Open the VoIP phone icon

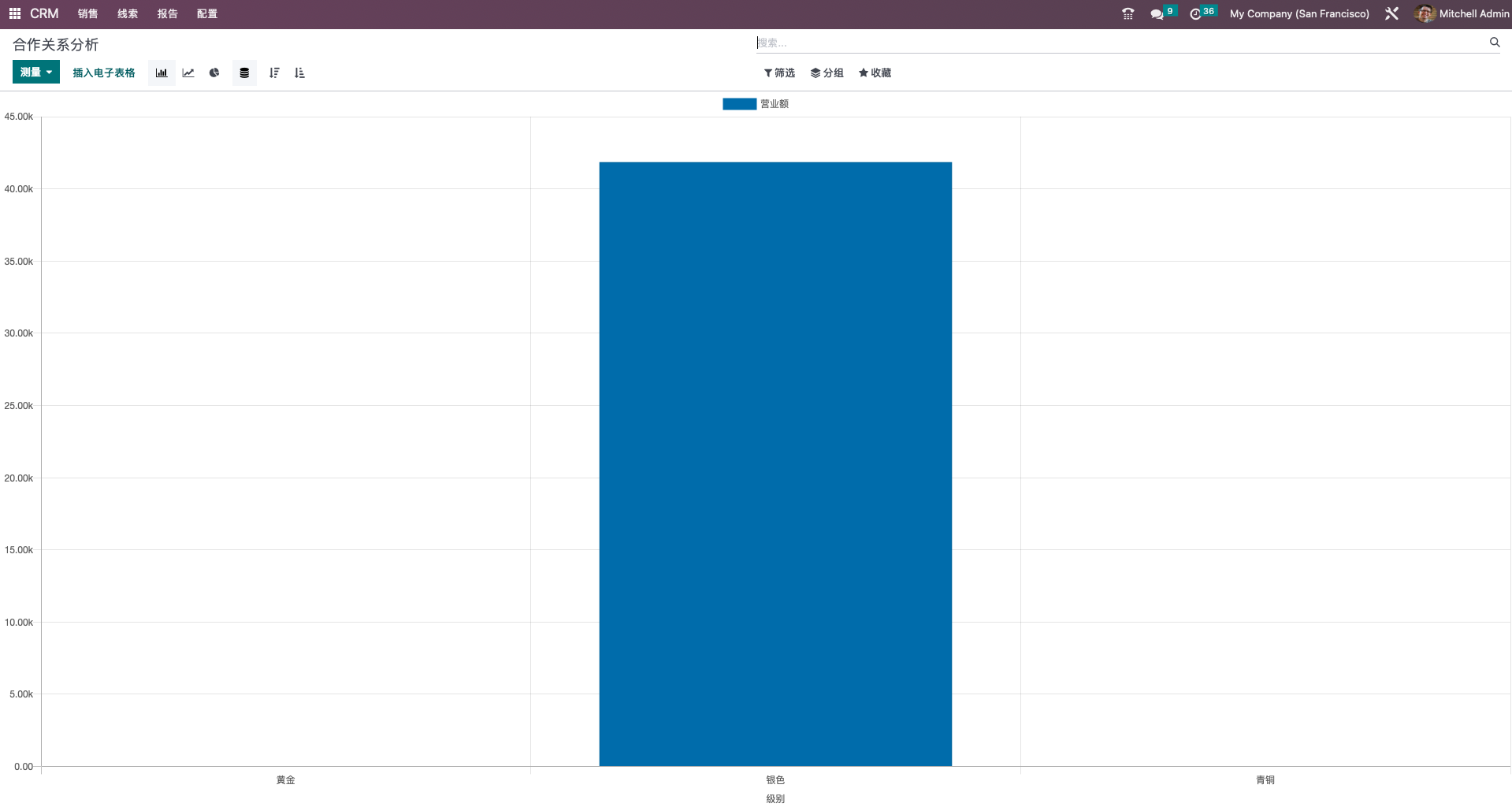pyautogui.click(x=1128, y=13)
